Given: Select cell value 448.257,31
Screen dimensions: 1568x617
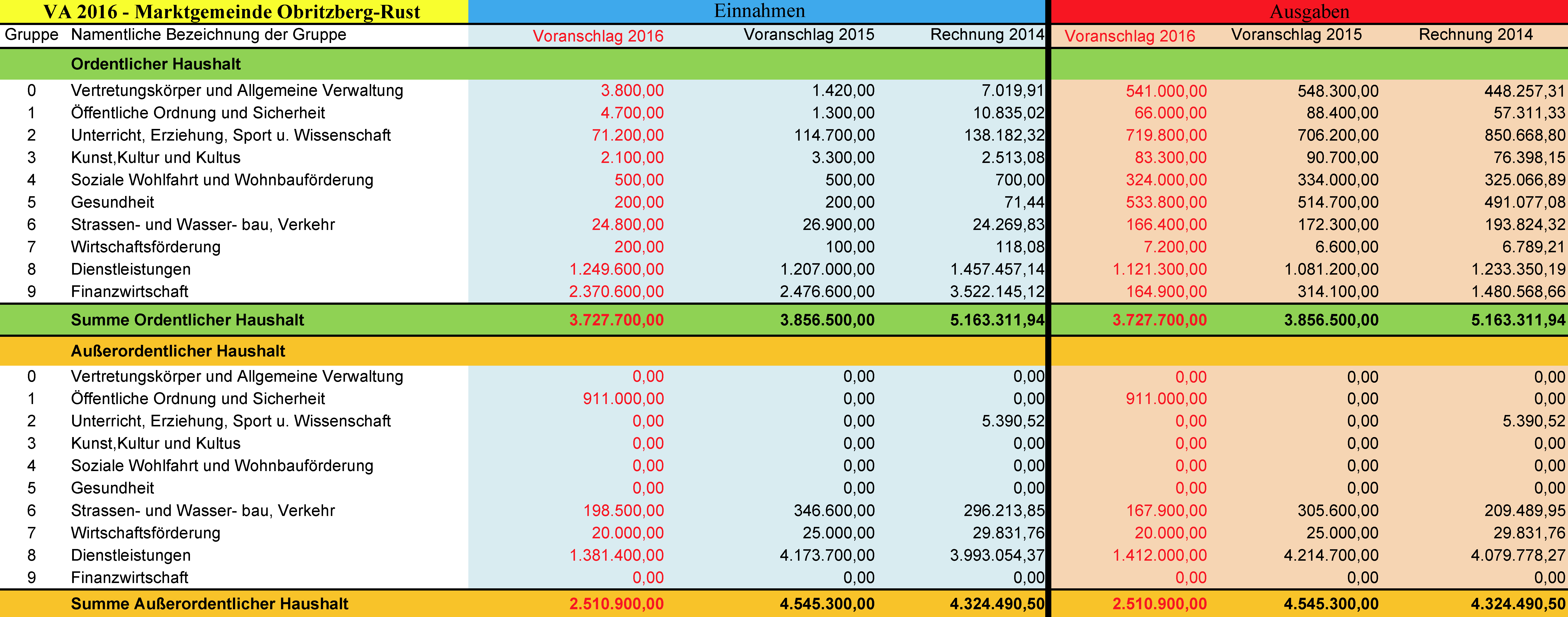Looking at the screenshot, I should pos(1525,91).
